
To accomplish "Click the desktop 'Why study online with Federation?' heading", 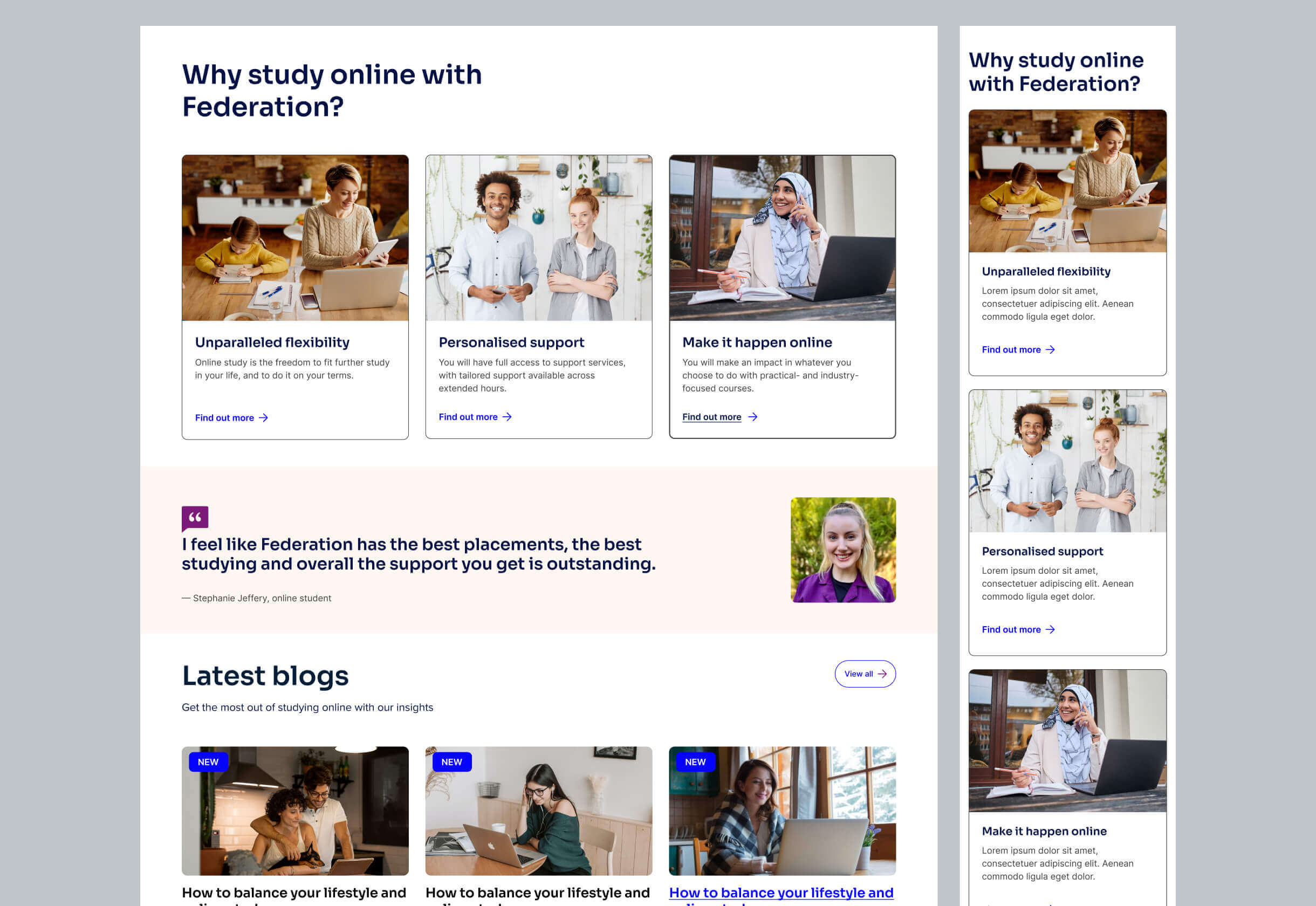I will click(x=332, y=90).
